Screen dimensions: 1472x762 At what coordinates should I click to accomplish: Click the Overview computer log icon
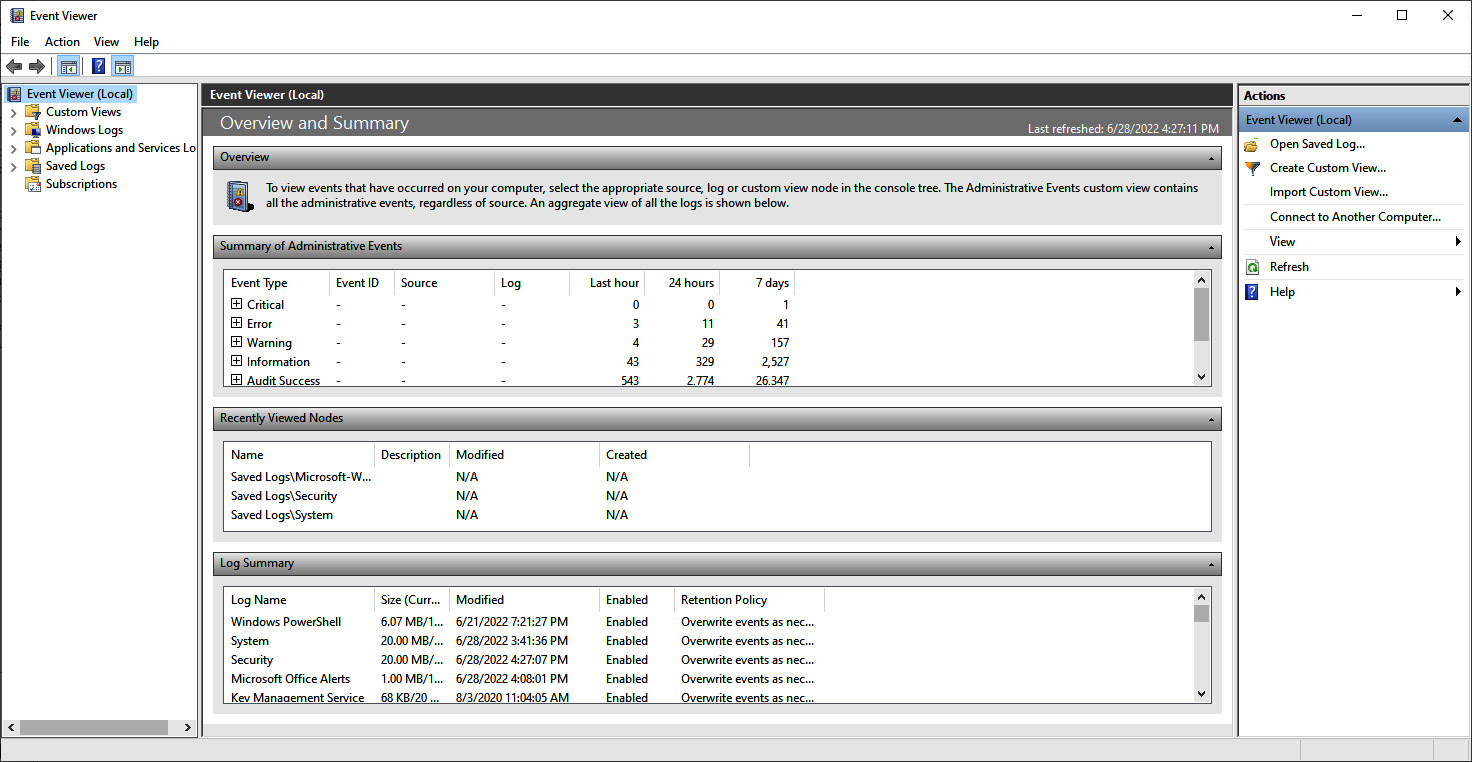[239, 196]
